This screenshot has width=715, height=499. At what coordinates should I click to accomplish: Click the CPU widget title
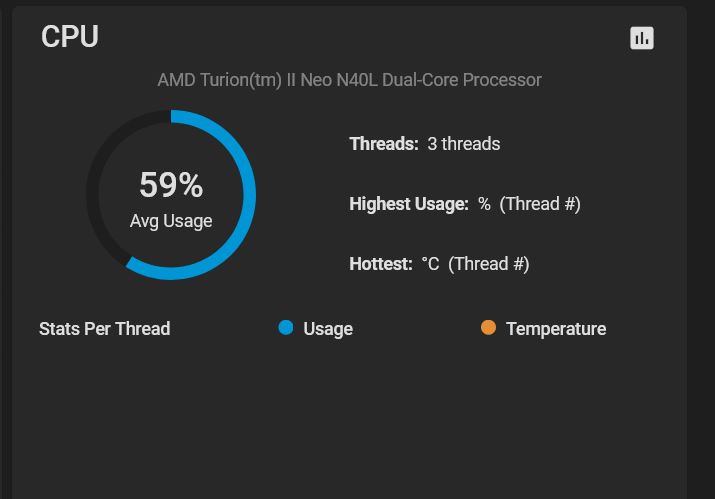coord(70,36)
